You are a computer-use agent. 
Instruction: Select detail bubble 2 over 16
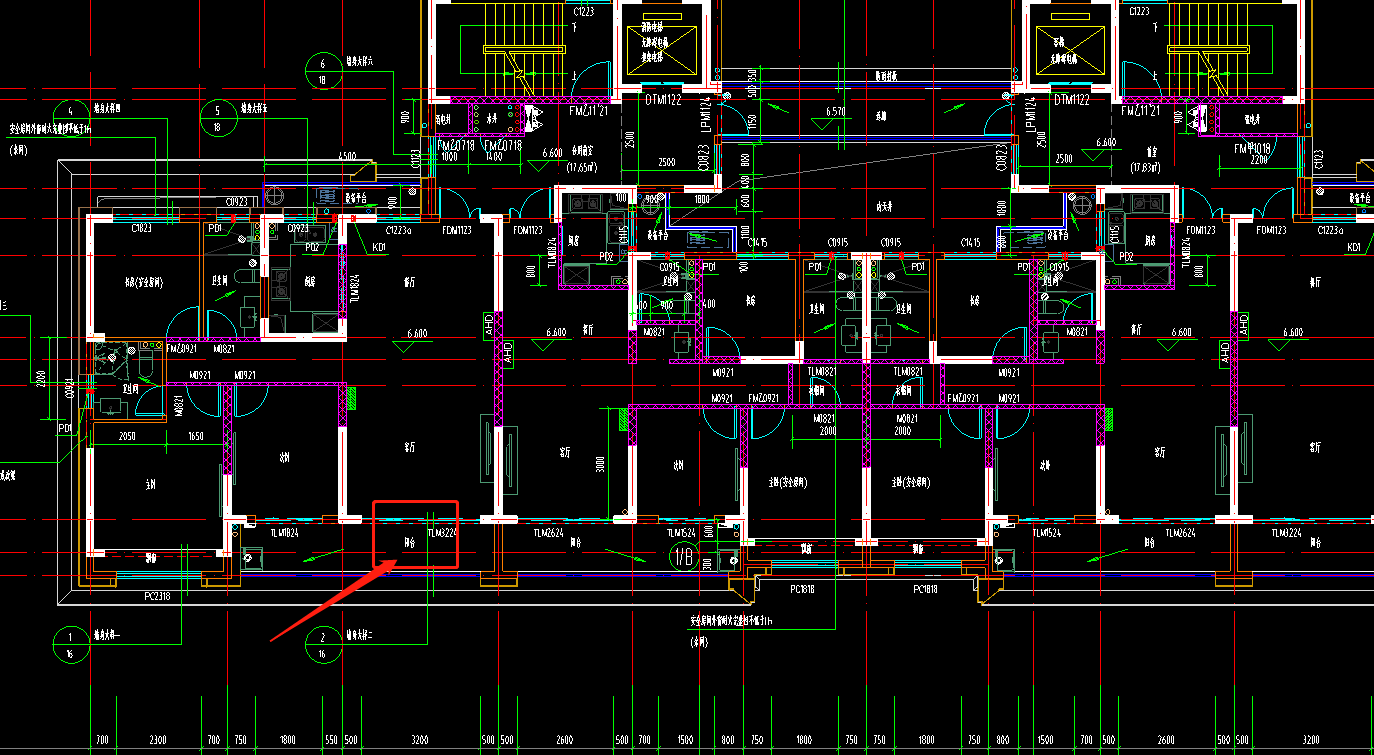pyautogui.click(x=322, y=645)
